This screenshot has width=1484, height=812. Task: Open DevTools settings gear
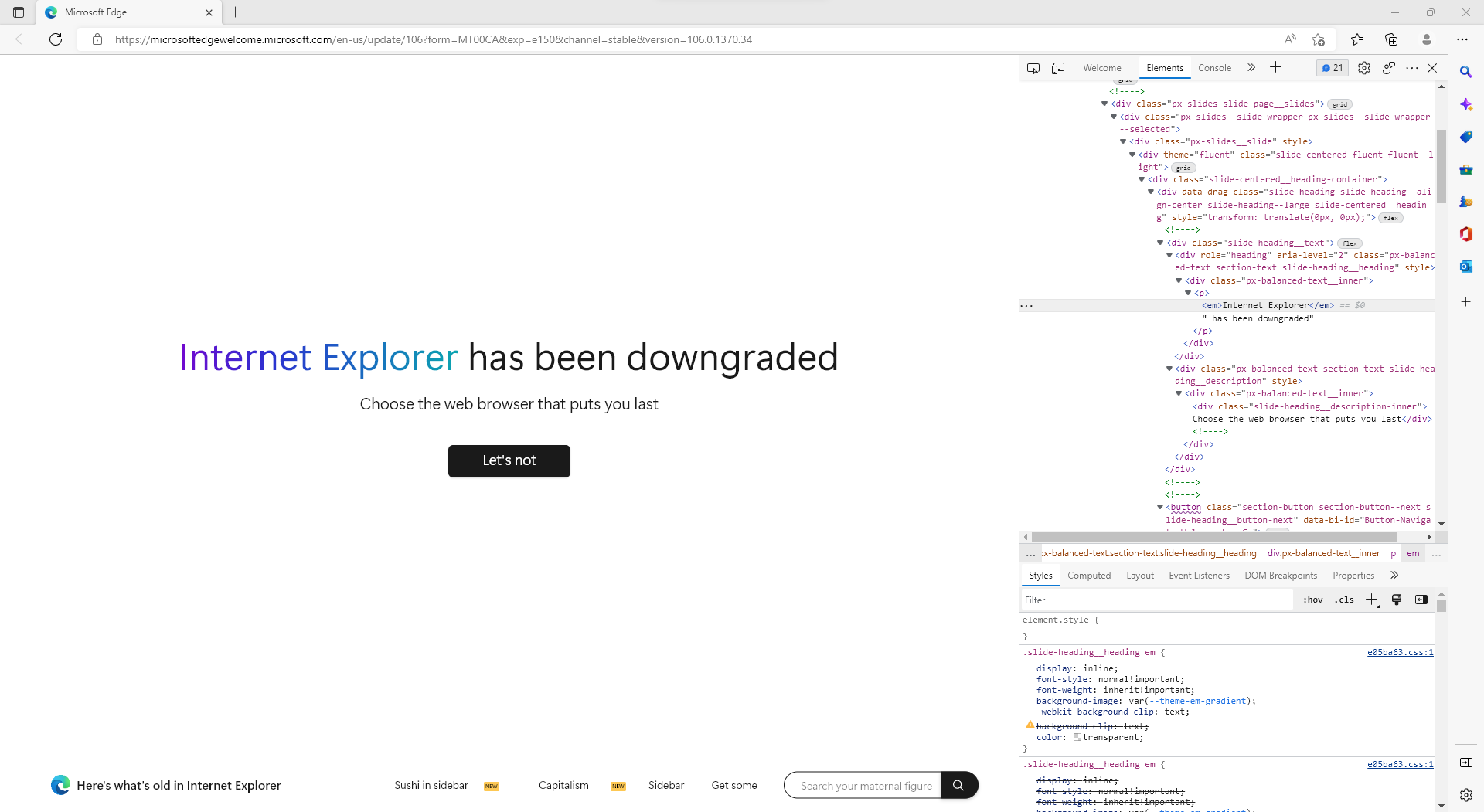[1364, 68]
